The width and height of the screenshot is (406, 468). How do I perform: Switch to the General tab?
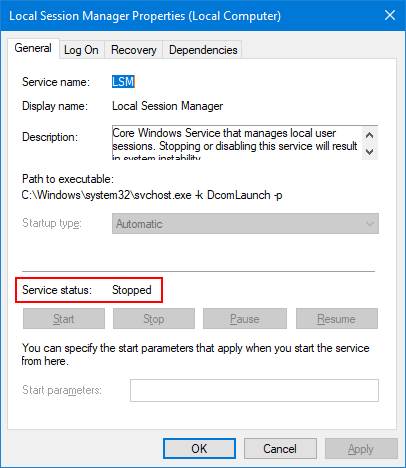pos(33,48)
